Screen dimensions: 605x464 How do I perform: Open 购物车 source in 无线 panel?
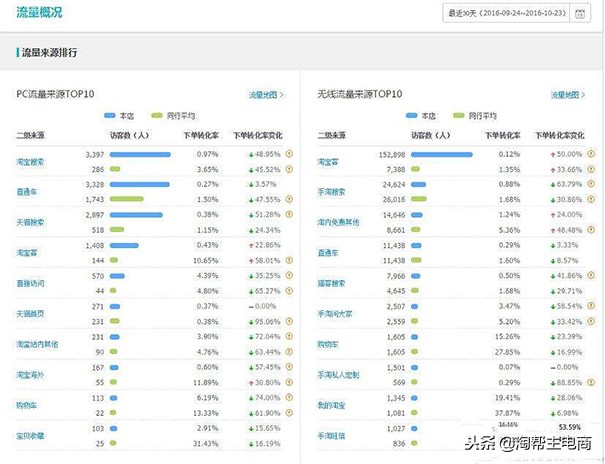(328, 344)
